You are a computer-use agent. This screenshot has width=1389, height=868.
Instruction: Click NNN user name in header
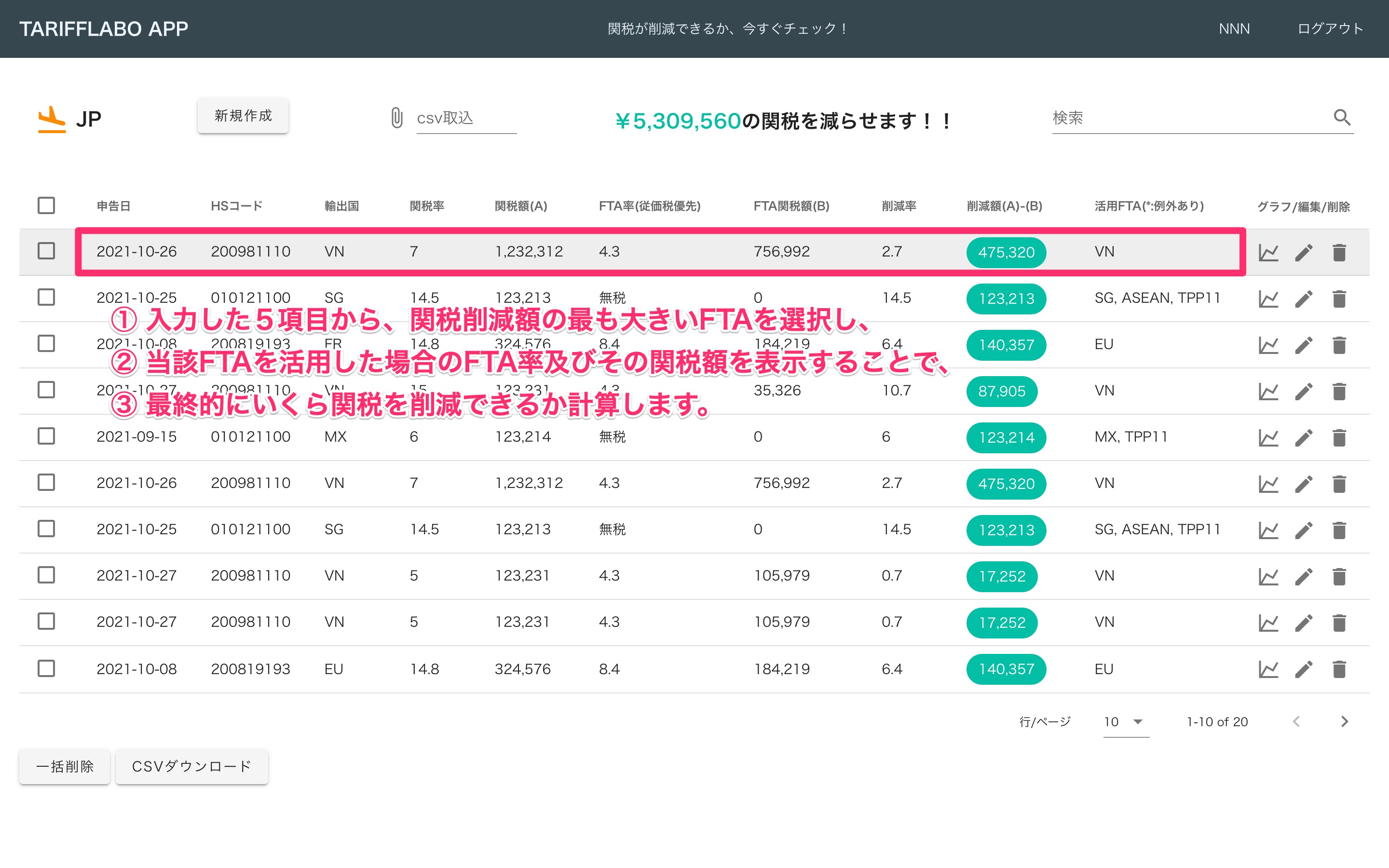click(1234, 29)
